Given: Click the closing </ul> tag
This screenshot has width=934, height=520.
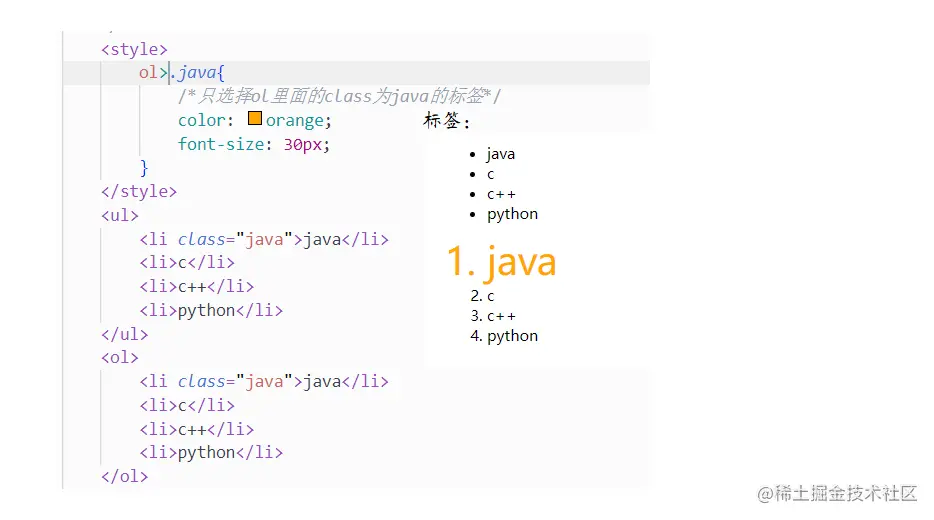Looking at the screenshot, I should [124, 334].
